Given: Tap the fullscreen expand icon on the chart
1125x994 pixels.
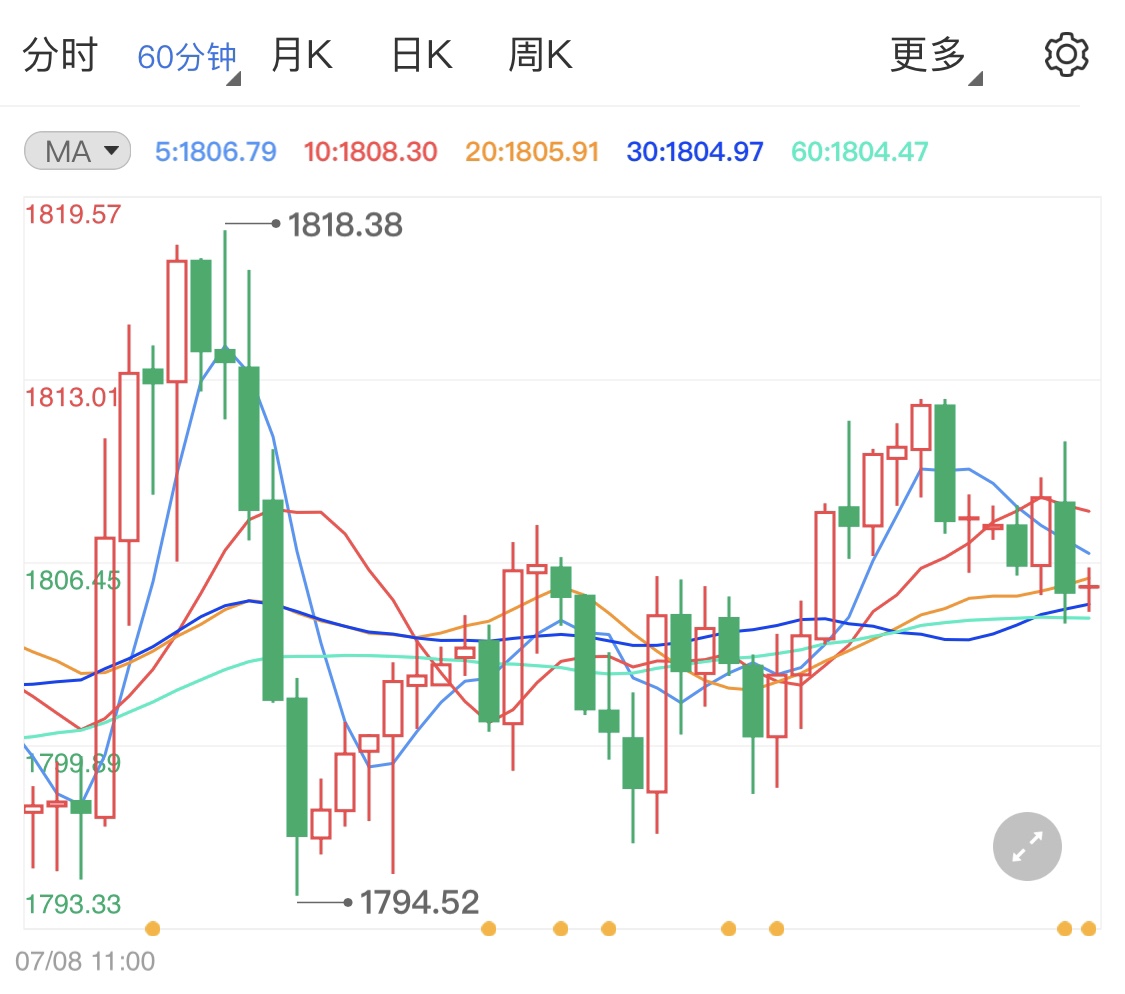Looking at the screenshot, I should [1026, 846].
